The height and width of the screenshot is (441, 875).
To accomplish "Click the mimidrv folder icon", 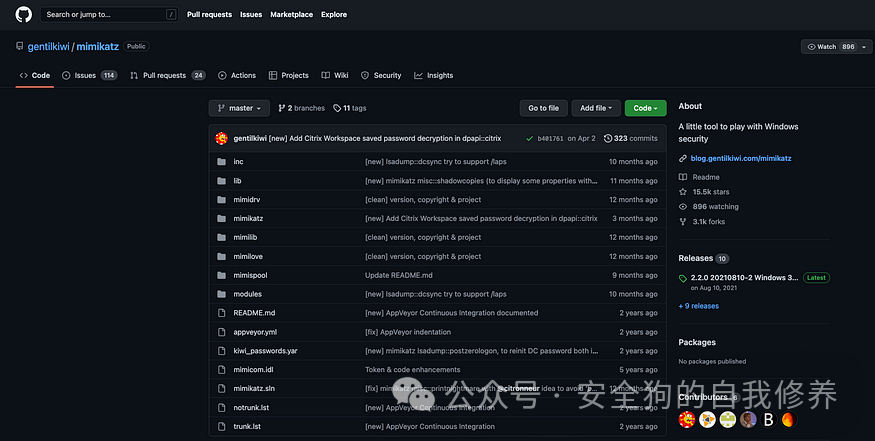I will 222,200.
